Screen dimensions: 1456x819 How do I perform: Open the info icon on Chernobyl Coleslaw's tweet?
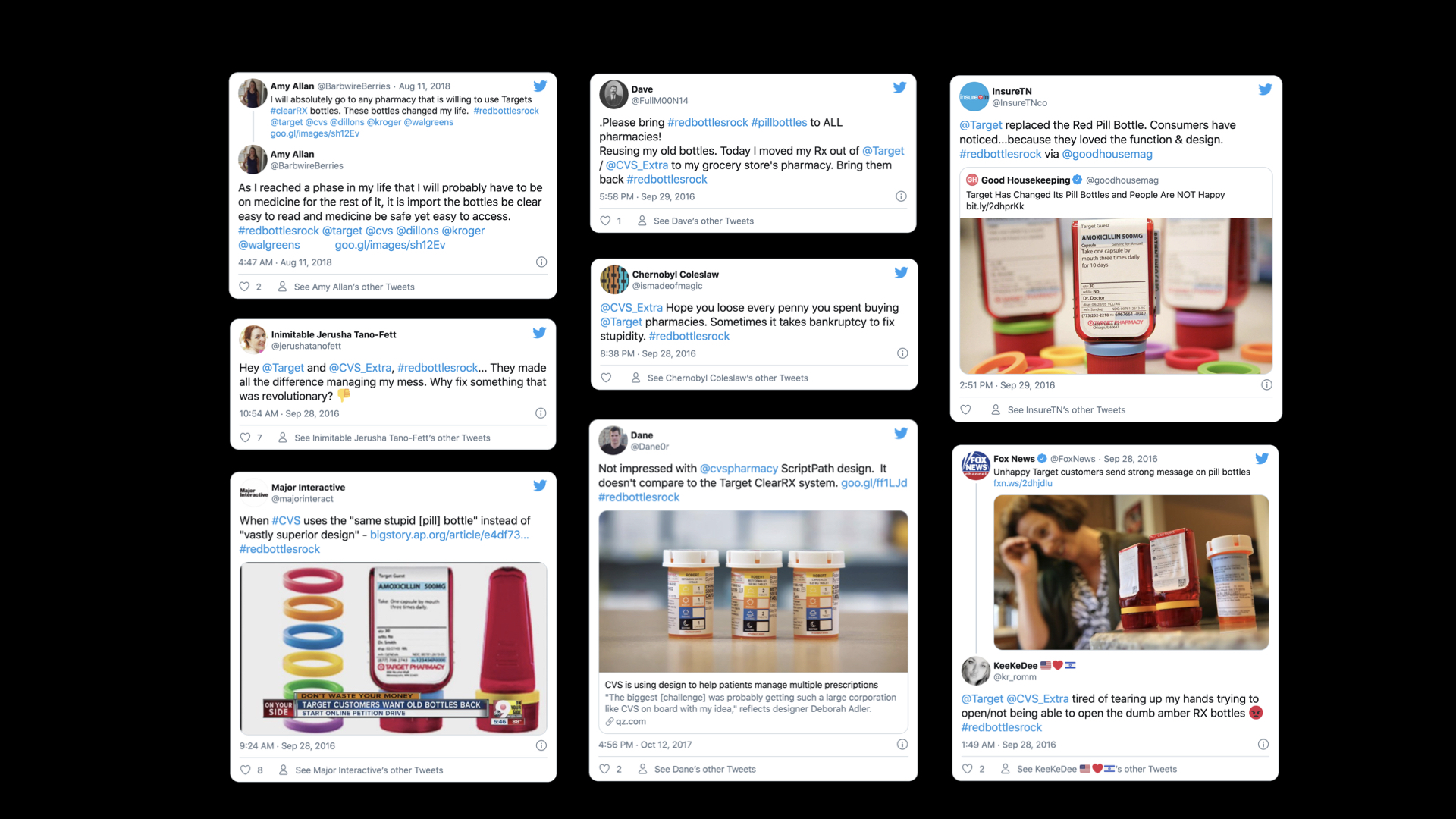902,353
